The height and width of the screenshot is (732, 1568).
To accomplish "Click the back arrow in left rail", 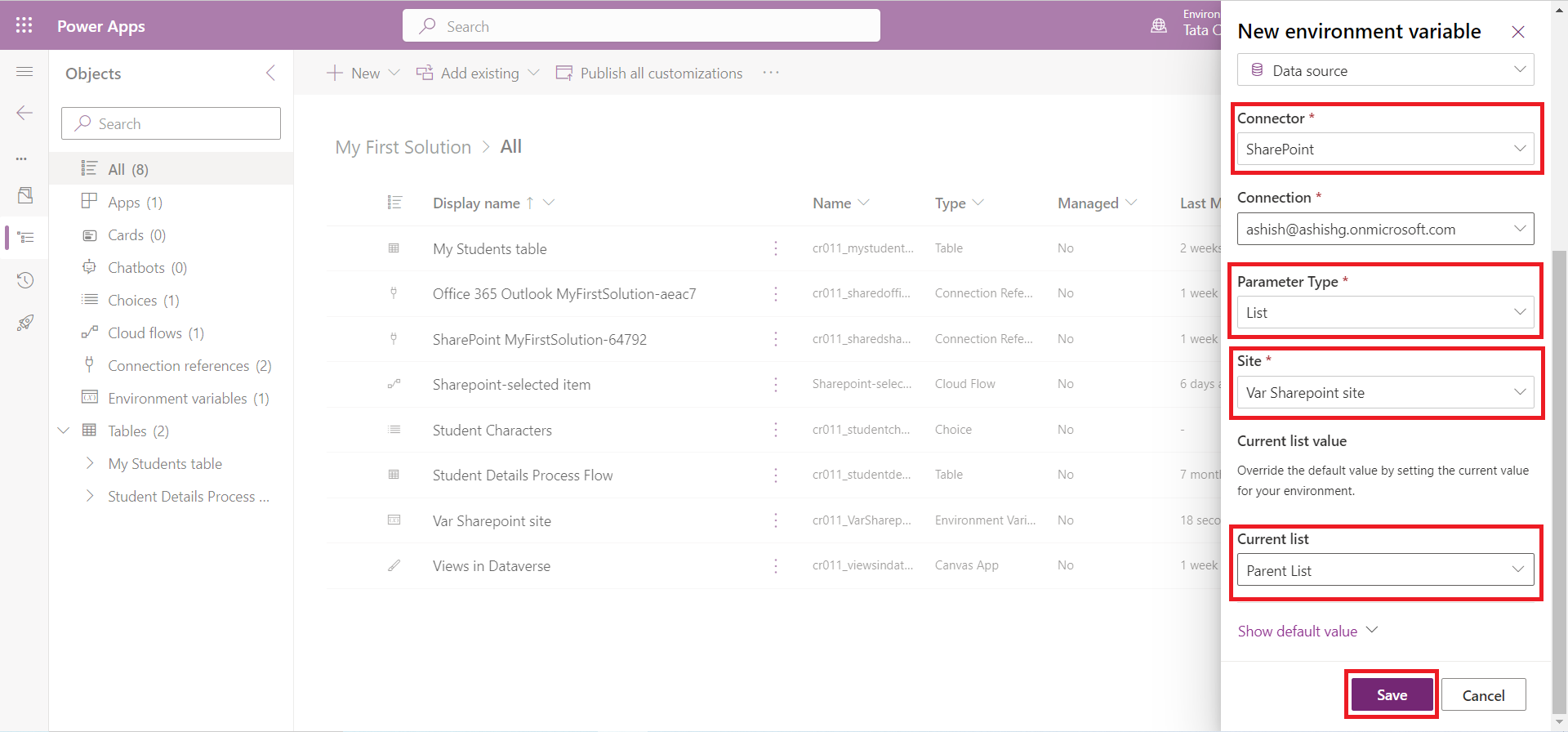I will pos(24,113).
